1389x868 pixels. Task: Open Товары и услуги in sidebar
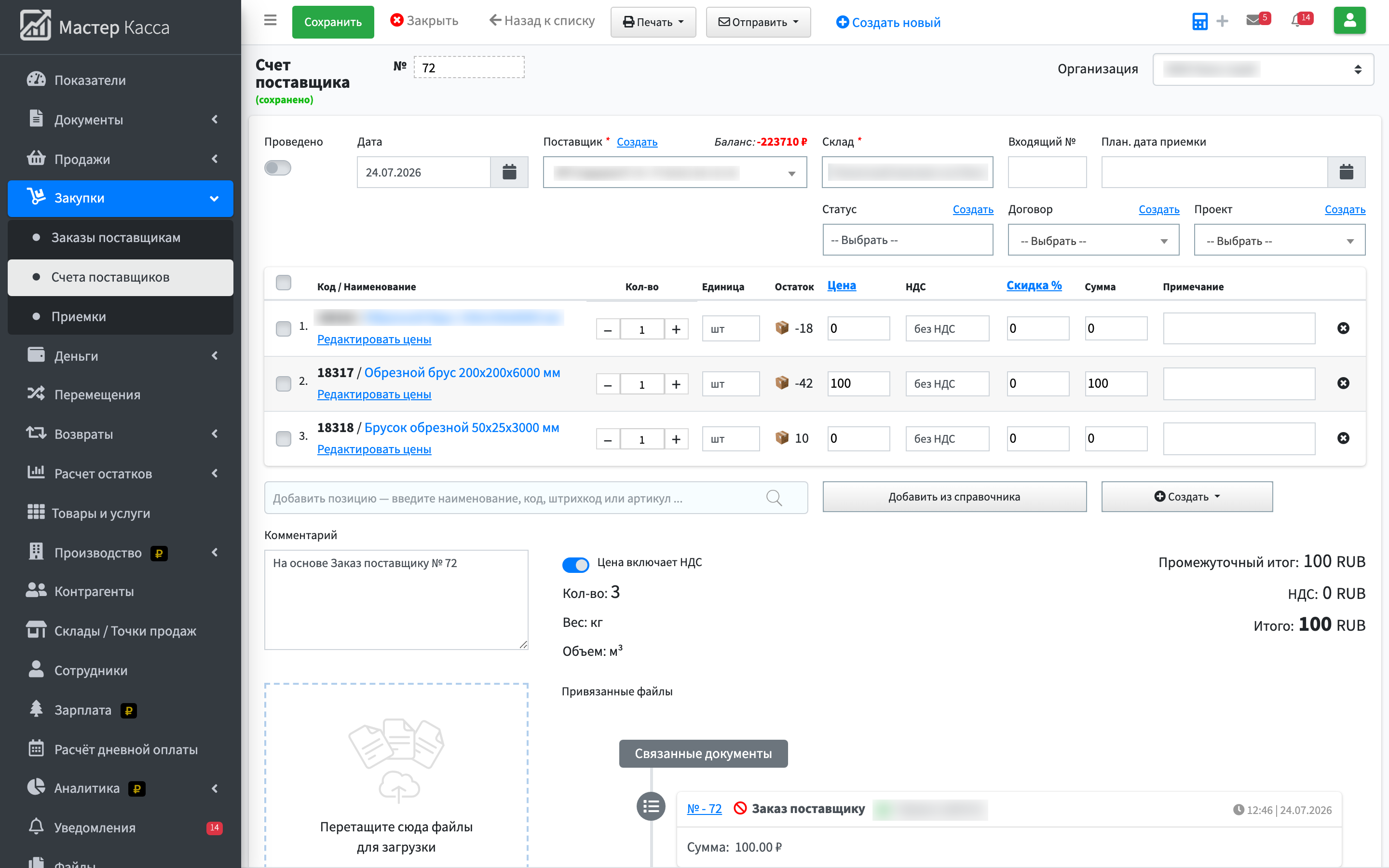(x=121, y=513)
